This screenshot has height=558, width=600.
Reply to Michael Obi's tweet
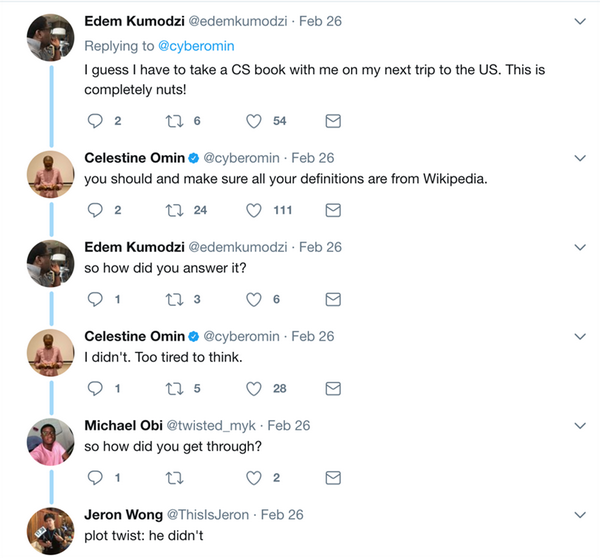pyautogui.click(x=96, y=477)
